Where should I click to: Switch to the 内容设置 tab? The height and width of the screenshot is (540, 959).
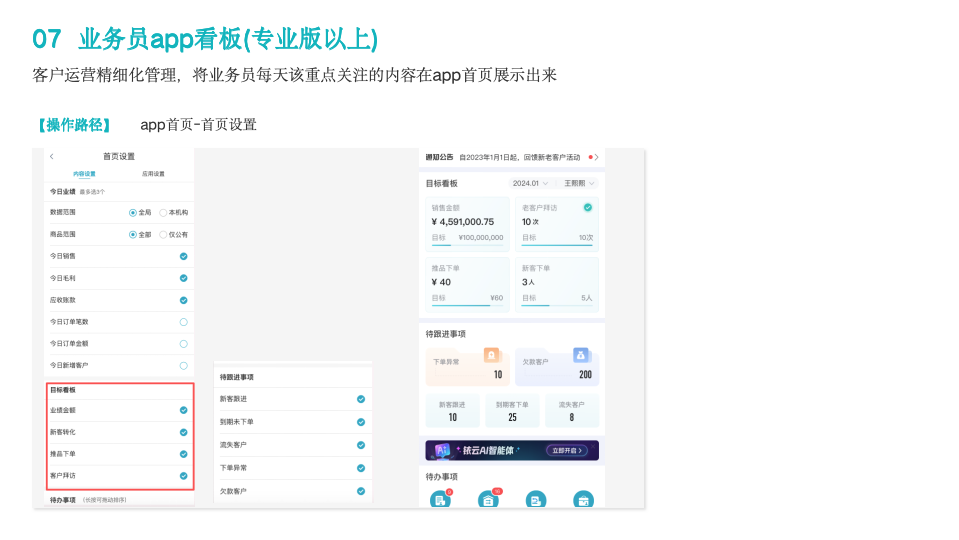(84, 174)
